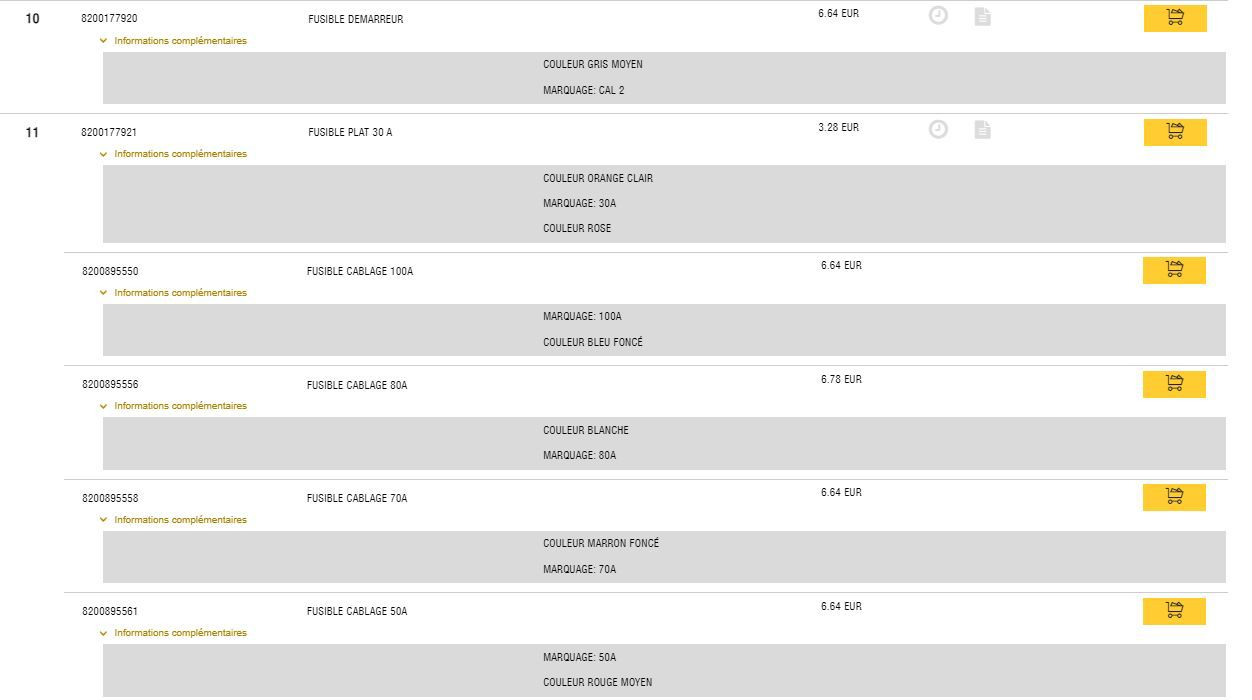1252x700 pixels.
Task: Collapse Informations complémentaires under FUSIBLE DEMARREUR
Action: tap(173, 41)
